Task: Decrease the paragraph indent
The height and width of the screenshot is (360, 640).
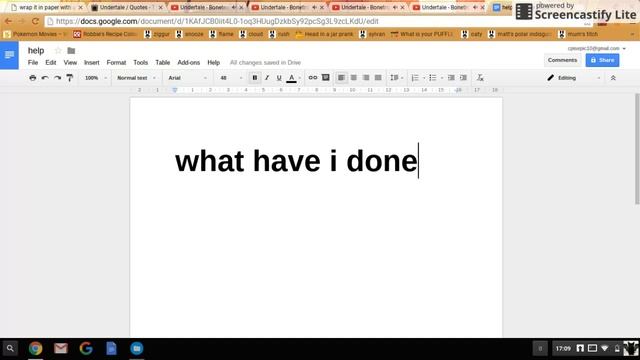Action: point(451,78)
